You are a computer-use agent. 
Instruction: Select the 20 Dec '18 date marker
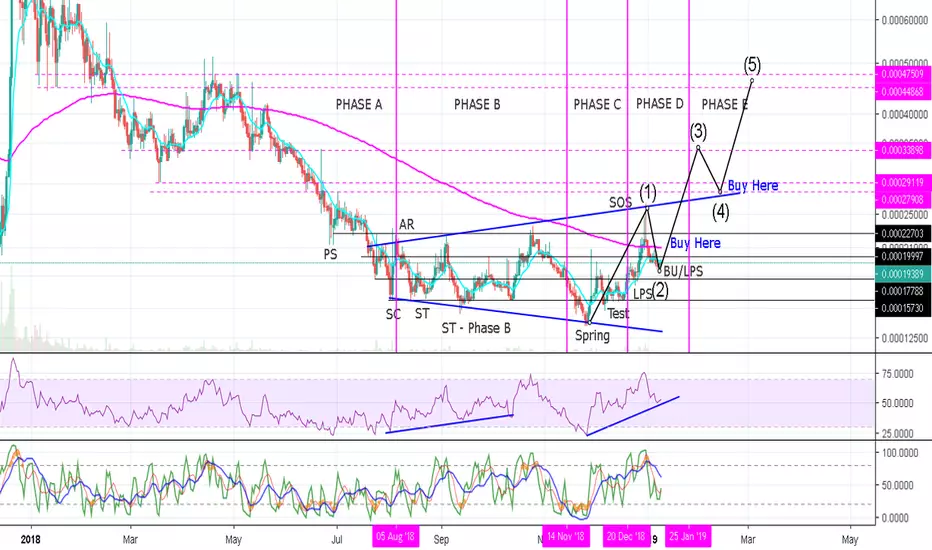coord(626,536)
